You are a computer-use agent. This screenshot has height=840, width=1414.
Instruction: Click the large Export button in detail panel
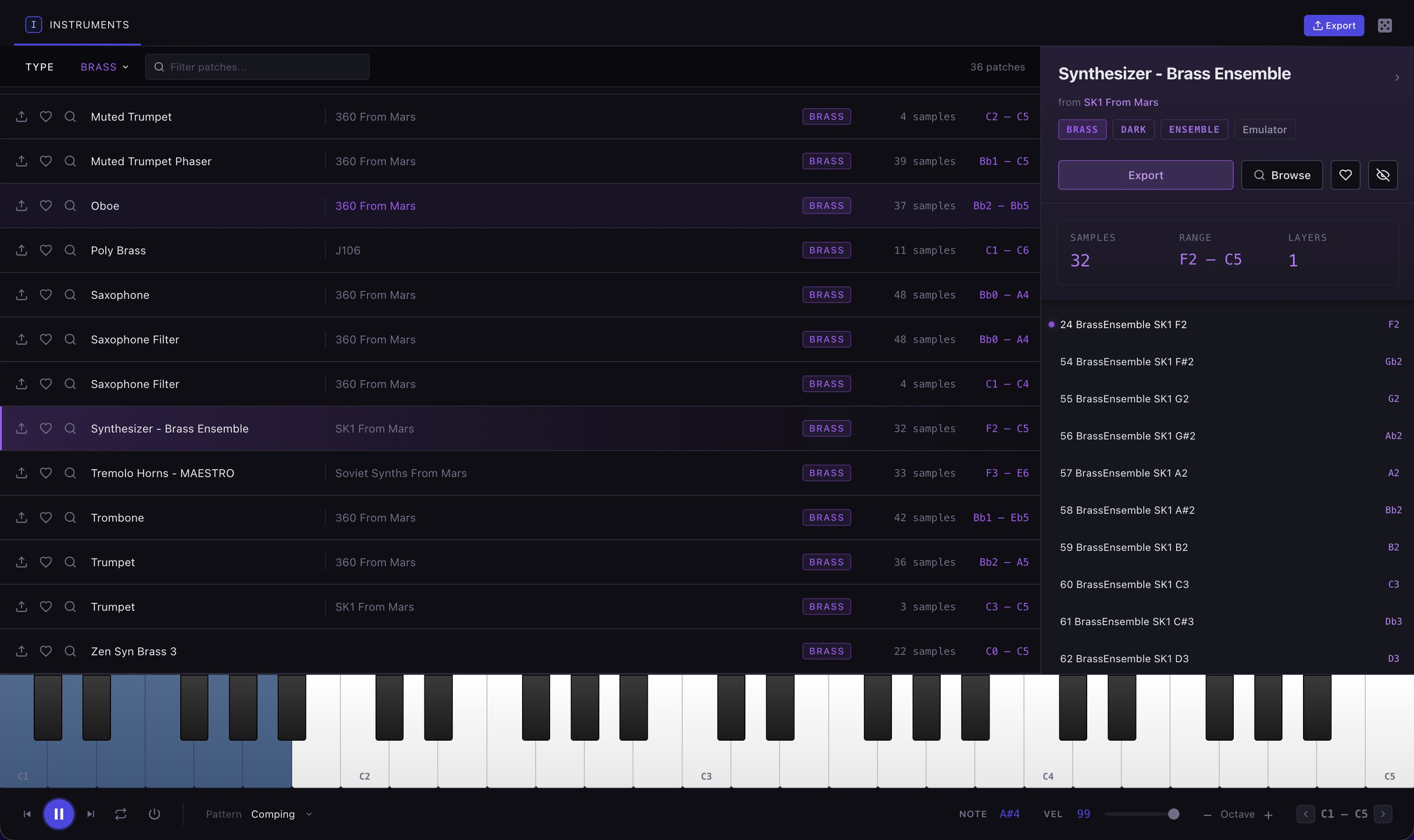[1145, 175]
